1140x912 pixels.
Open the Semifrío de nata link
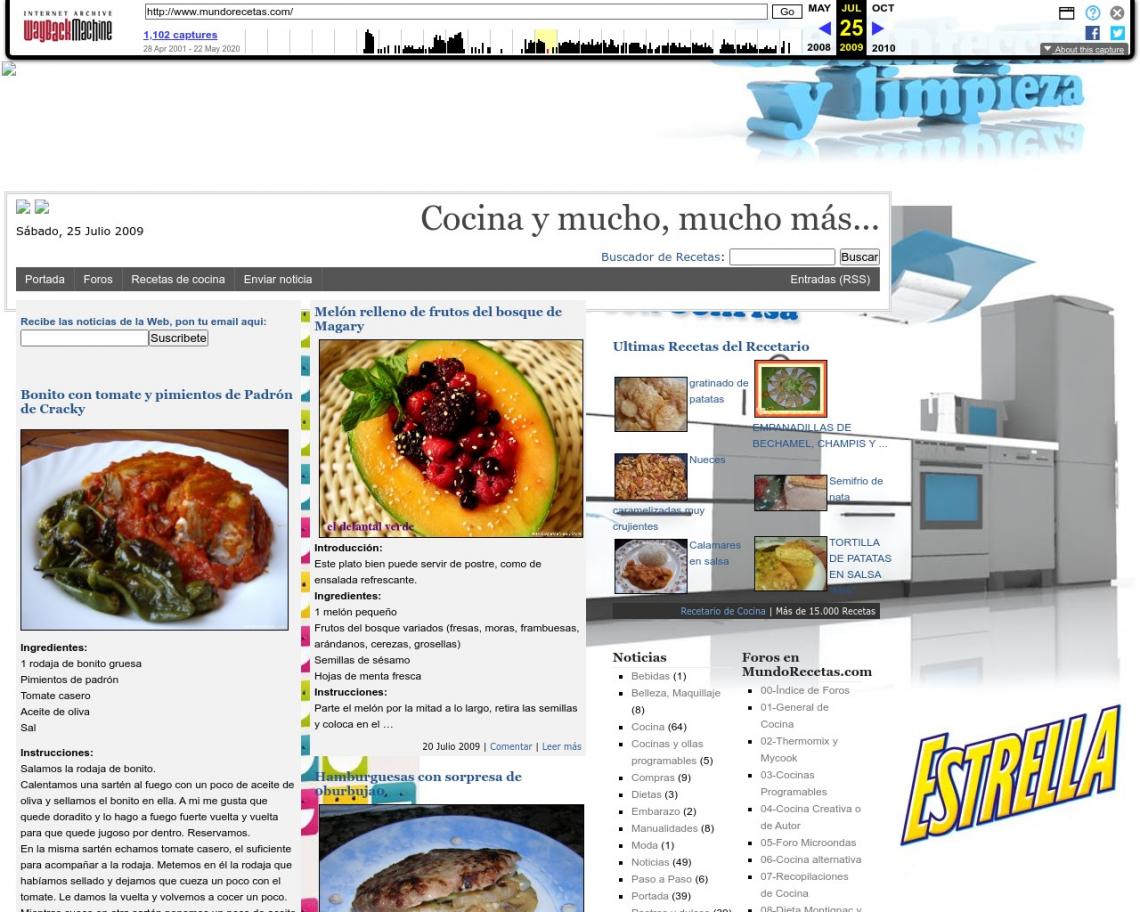click(x=856, y=489)
